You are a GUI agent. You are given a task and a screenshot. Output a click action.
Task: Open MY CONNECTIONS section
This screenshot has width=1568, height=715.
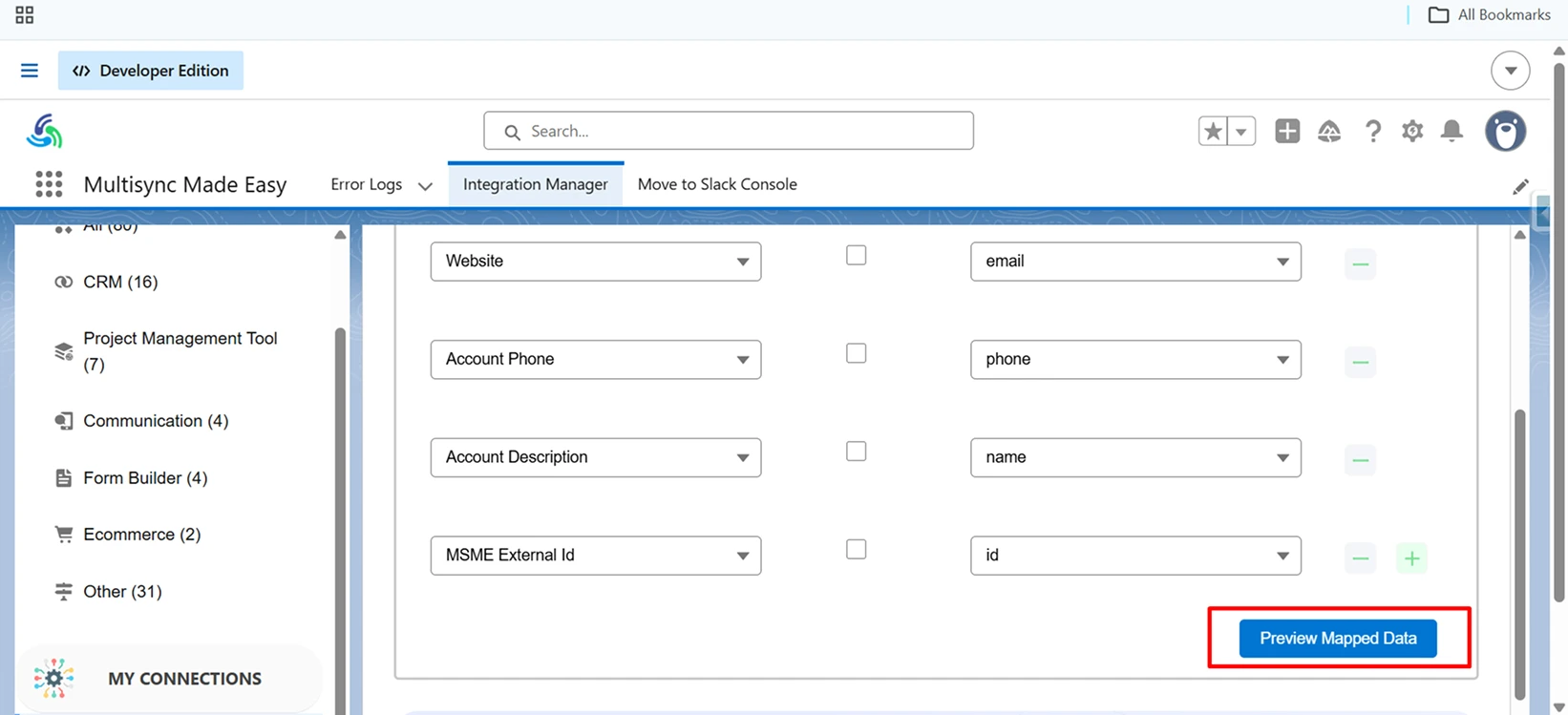[x=170, y=679]
